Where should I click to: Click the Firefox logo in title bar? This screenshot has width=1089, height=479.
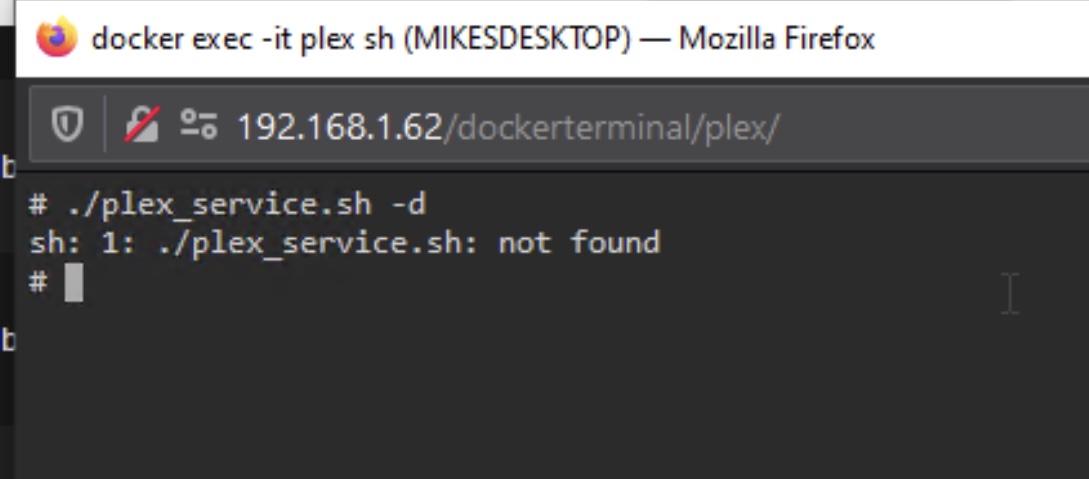click(57, 38)
